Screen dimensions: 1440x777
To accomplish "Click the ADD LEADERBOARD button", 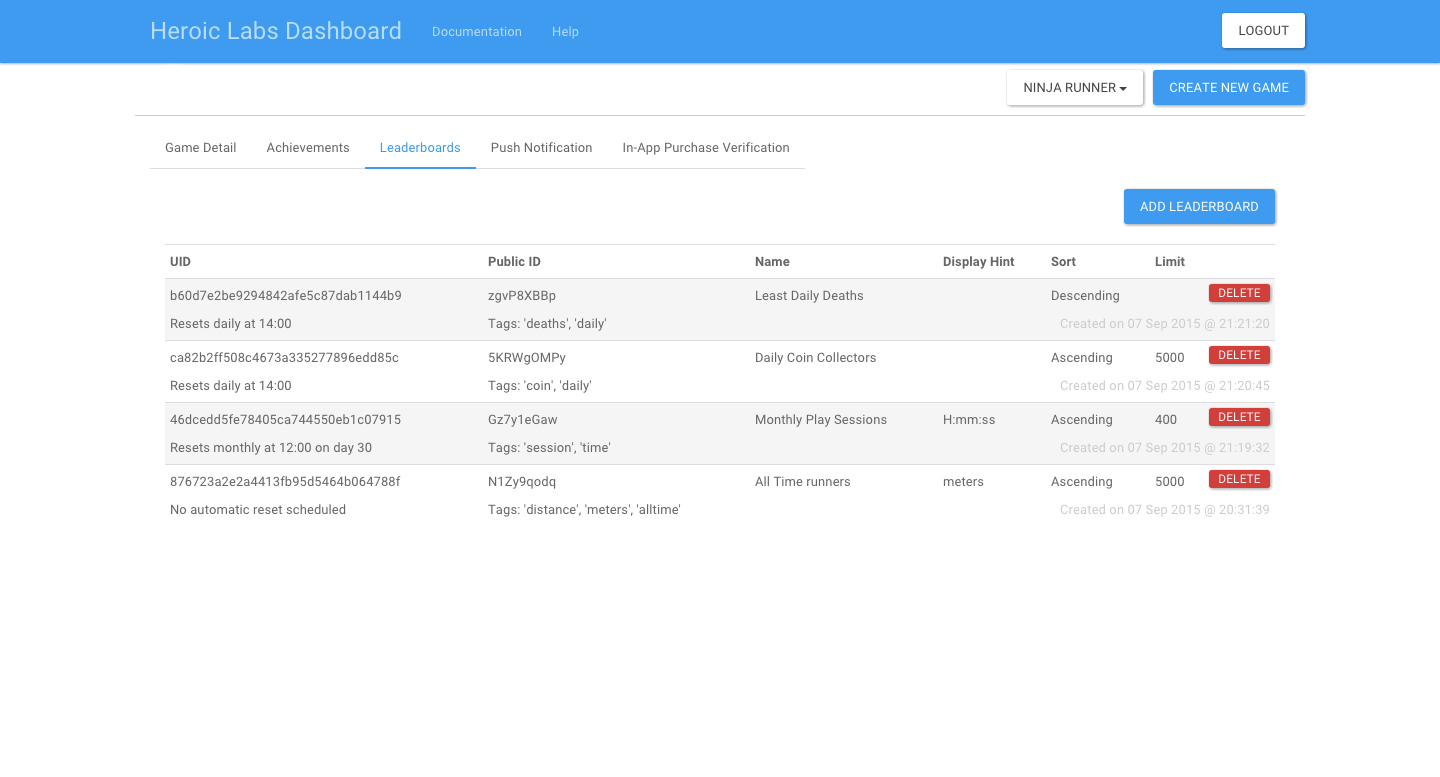I will (x=1199, y=207).
